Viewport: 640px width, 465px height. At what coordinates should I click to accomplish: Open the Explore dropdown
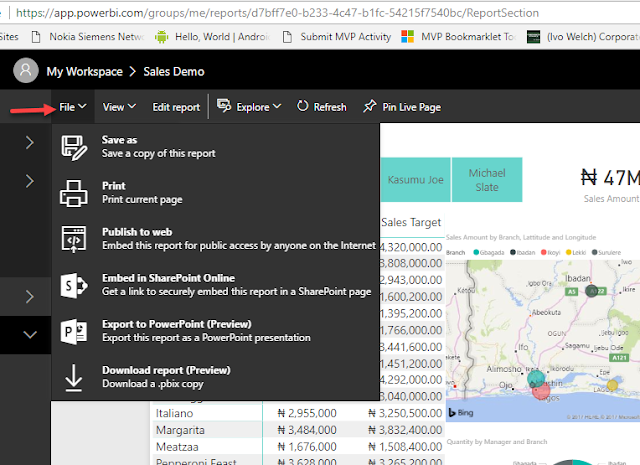point(259,107)
